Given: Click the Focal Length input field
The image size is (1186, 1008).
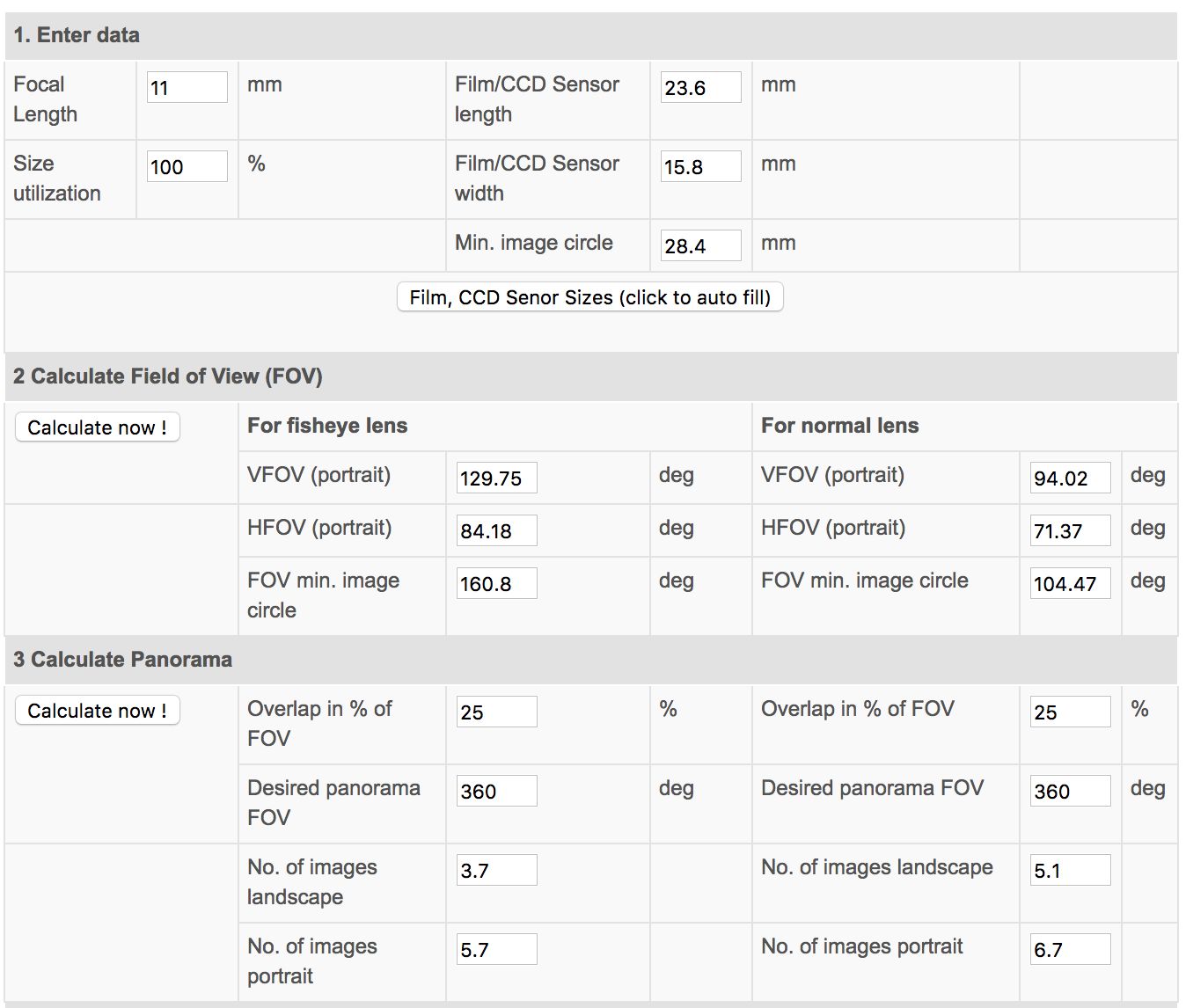Looking at the screenshot, I should [187, 87].
